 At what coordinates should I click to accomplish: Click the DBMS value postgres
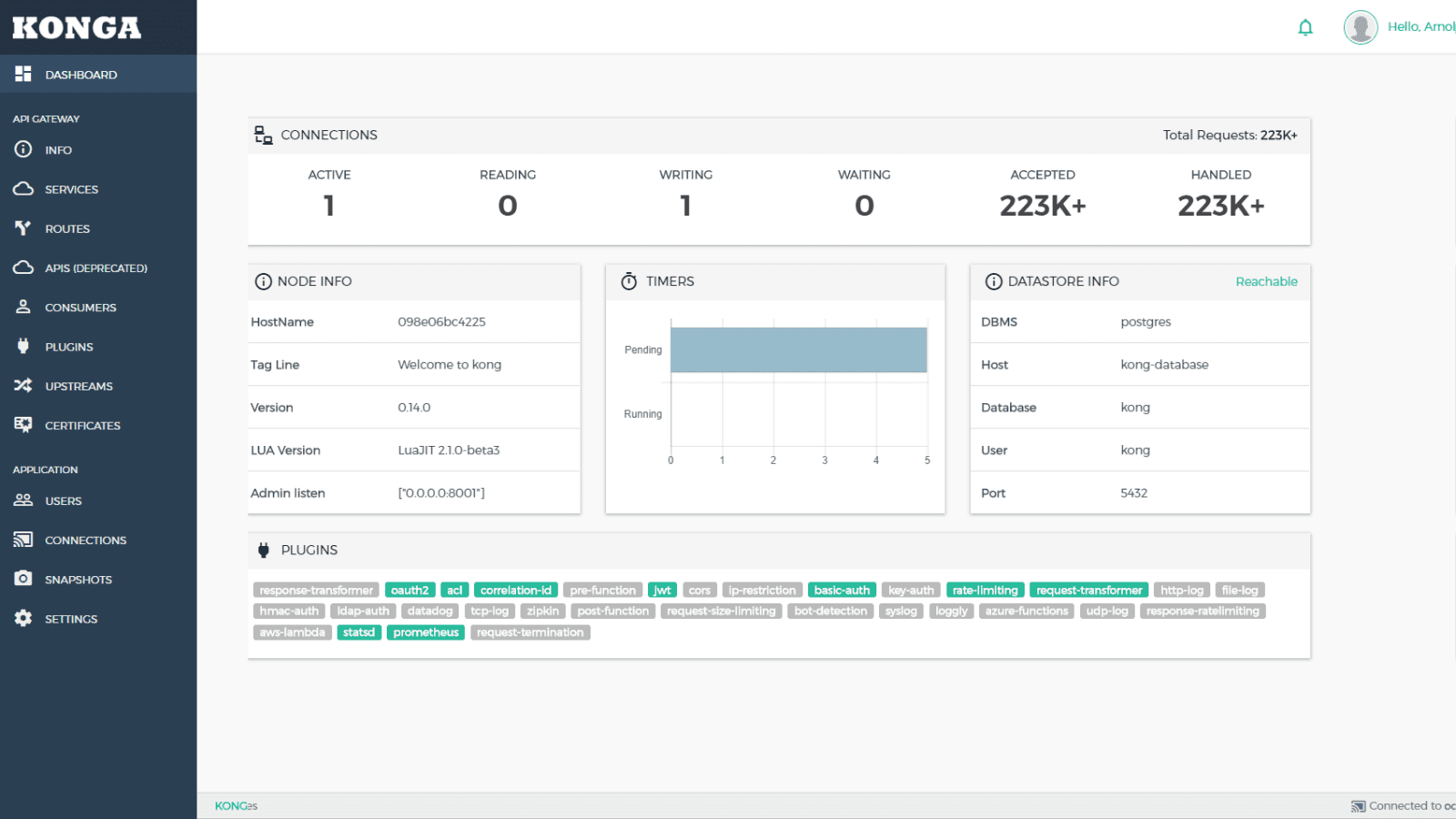(x=1146, y=321)
